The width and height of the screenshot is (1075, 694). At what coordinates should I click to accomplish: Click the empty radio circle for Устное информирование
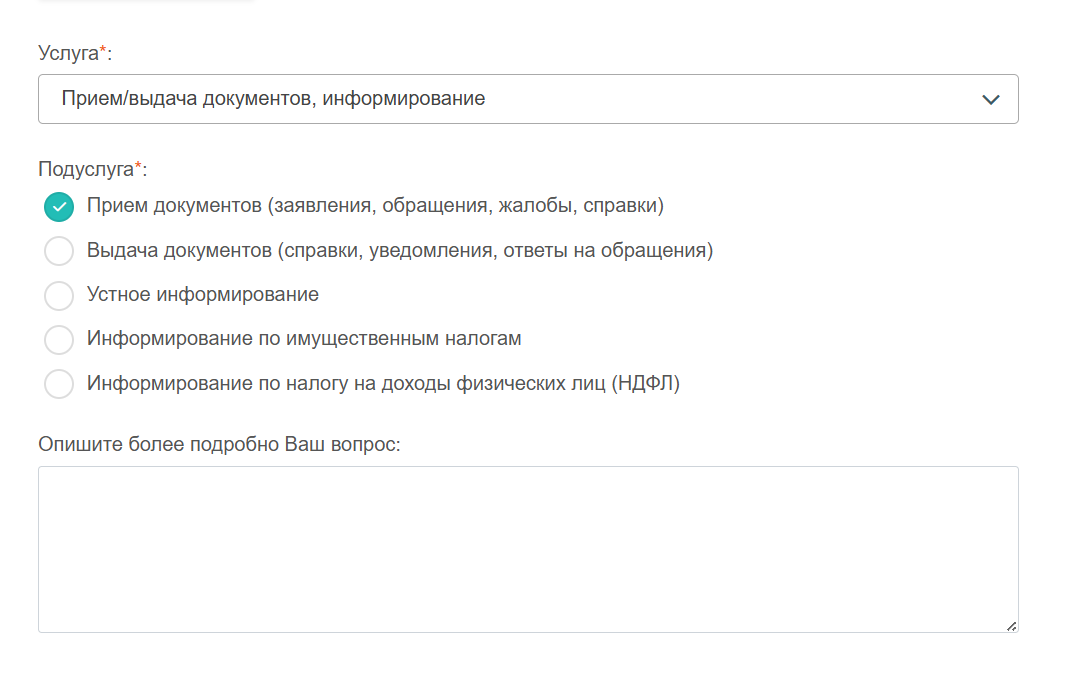click(x=58, y=295)
